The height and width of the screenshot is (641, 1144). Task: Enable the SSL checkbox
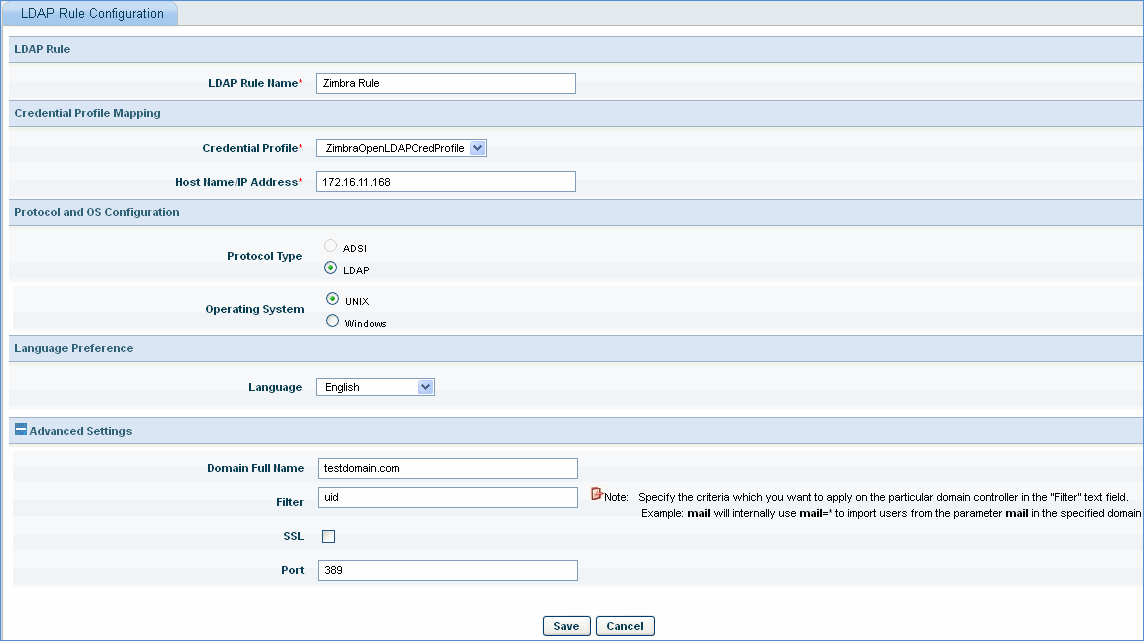tap(328, 536)
